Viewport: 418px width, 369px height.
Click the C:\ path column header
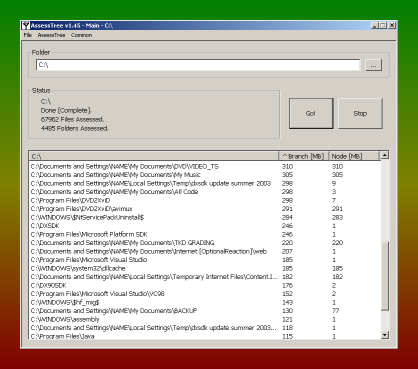coord(154,156)
